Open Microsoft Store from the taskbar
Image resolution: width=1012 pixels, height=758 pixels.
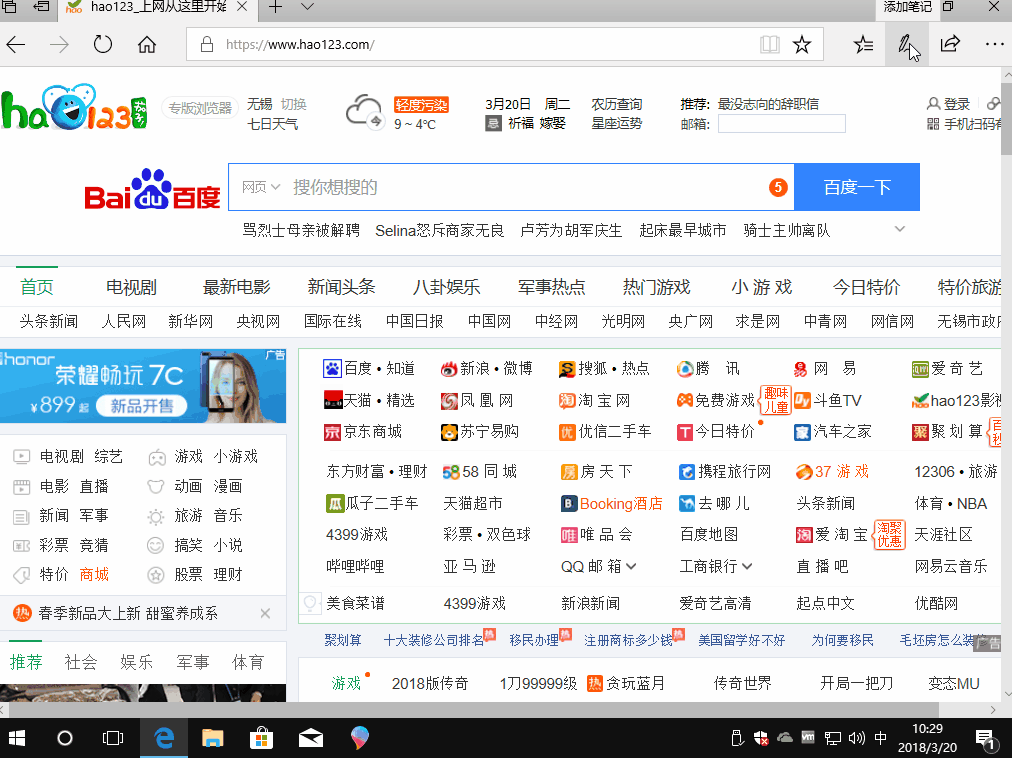click(x=261, y=738)
